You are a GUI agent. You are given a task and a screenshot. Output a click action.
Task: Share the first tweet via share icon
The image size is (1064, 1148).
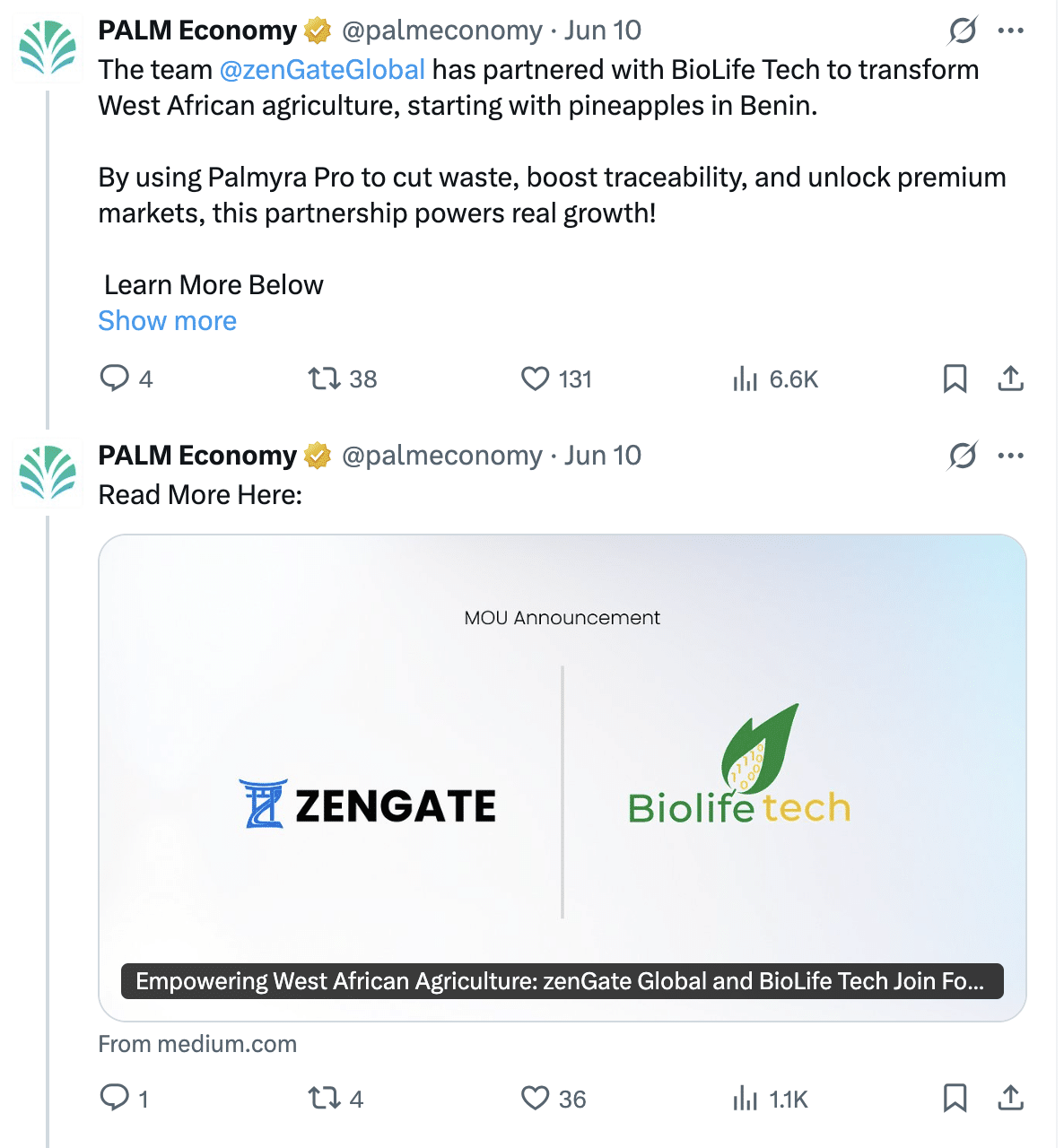(1010, 378)
